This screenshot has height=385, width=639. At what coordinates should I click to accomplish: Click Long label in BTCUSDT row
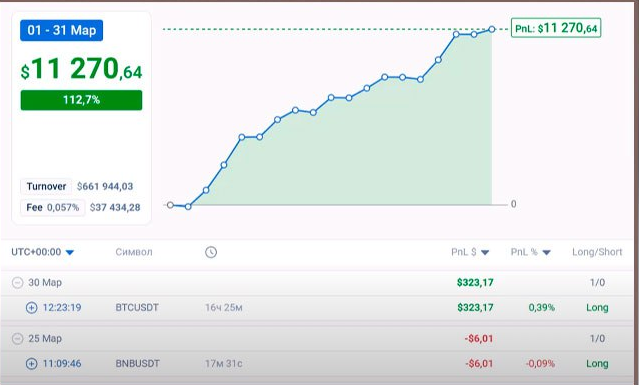coord(597,308)
